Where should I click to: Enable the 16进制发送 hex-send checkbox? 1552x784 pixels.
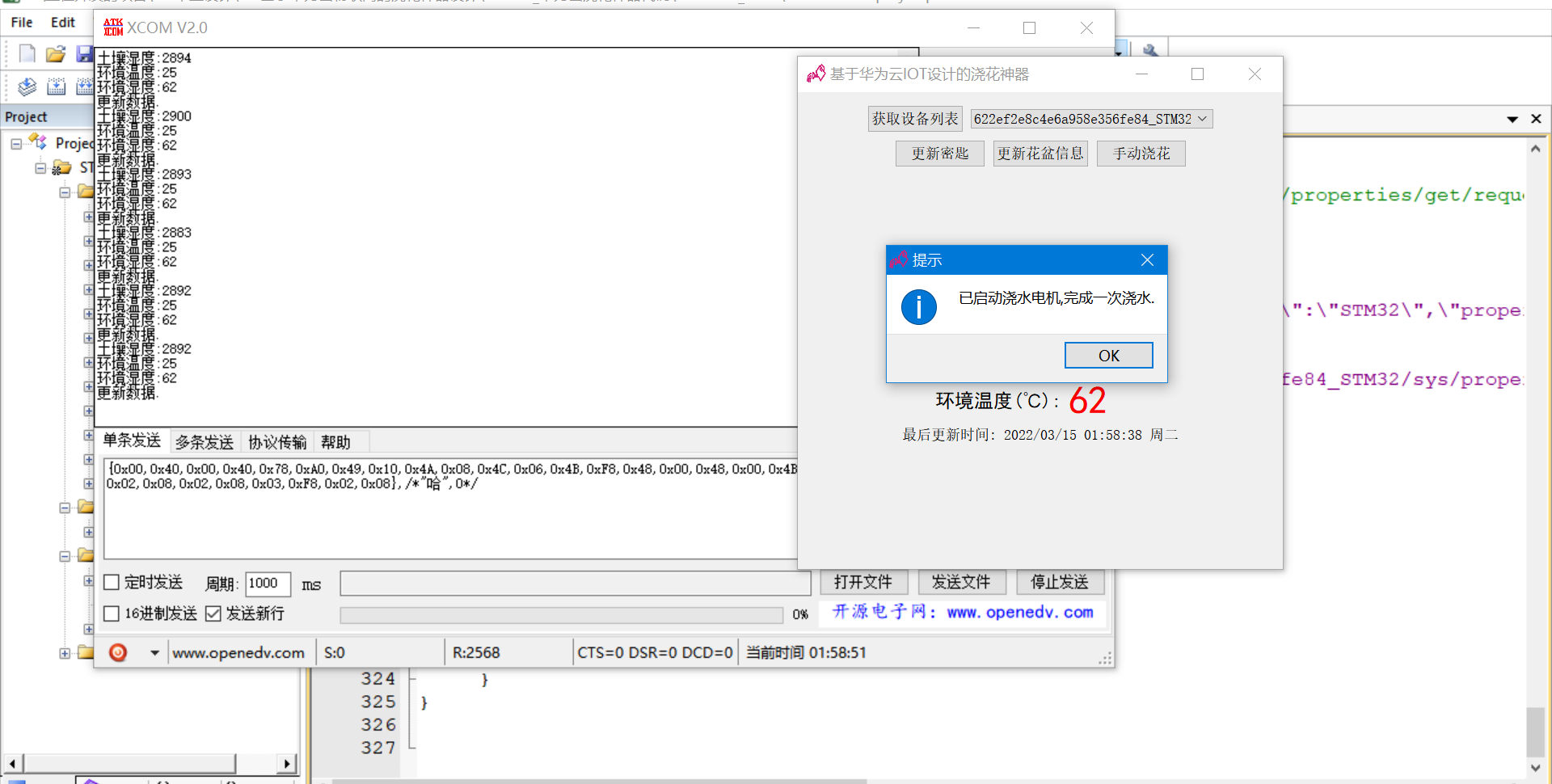click(x=112, y=613)
